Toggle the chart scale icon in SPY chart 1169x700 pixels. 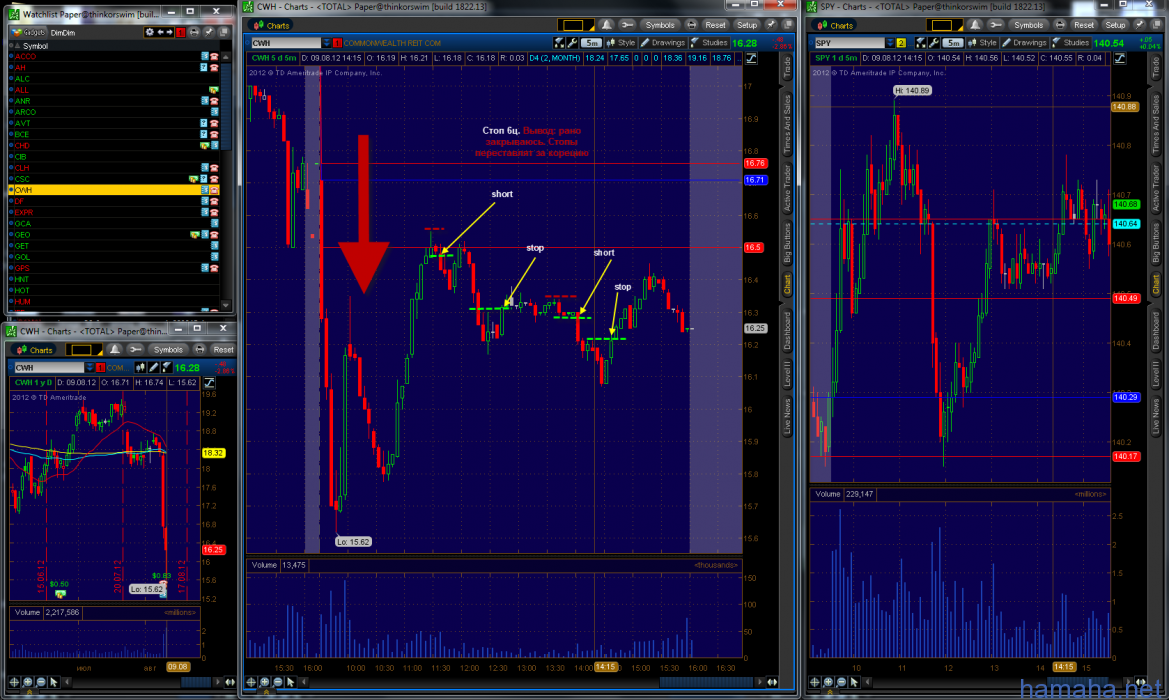(x=1120, y=58)
